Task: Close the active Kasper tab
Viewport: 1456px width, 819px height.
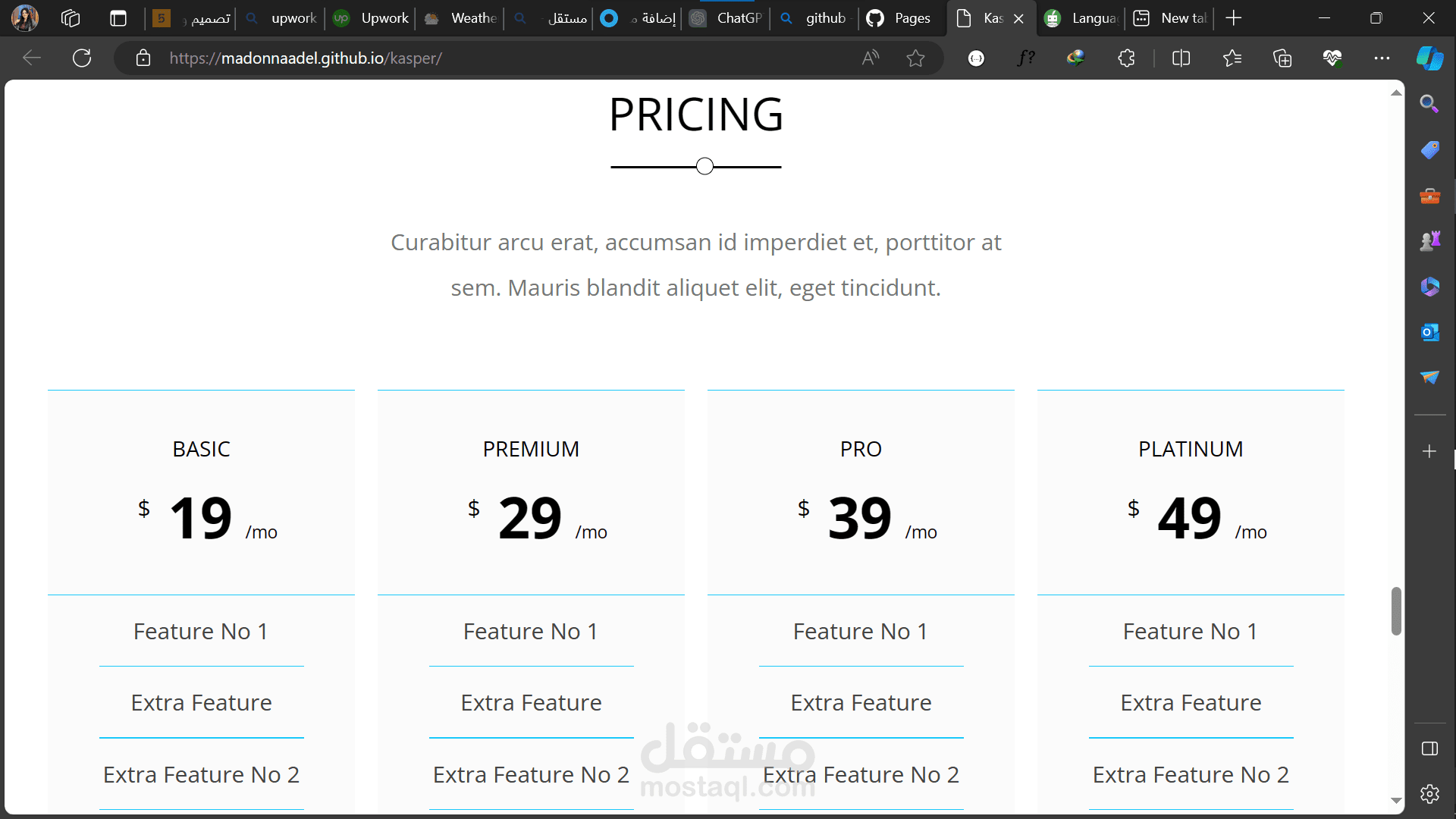Action: click(x=1018, y=18)
